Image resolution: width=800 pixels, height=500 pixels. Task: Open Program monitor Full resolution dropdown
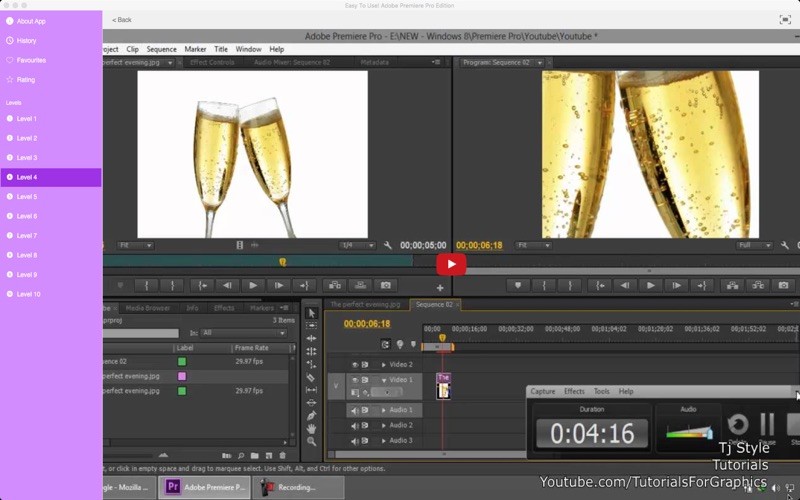click(754, 245)
